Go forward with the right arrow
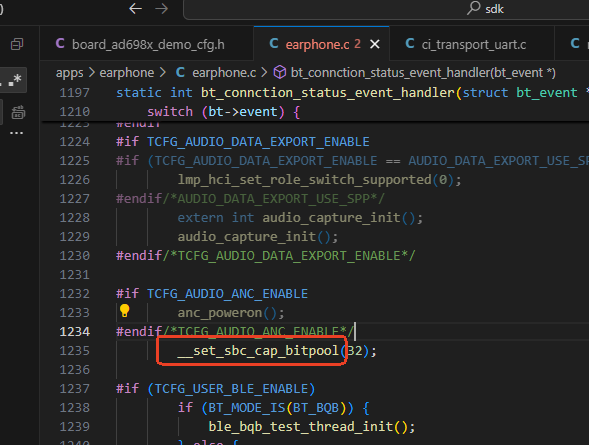The image size is (589, 445). click(162, 9)
